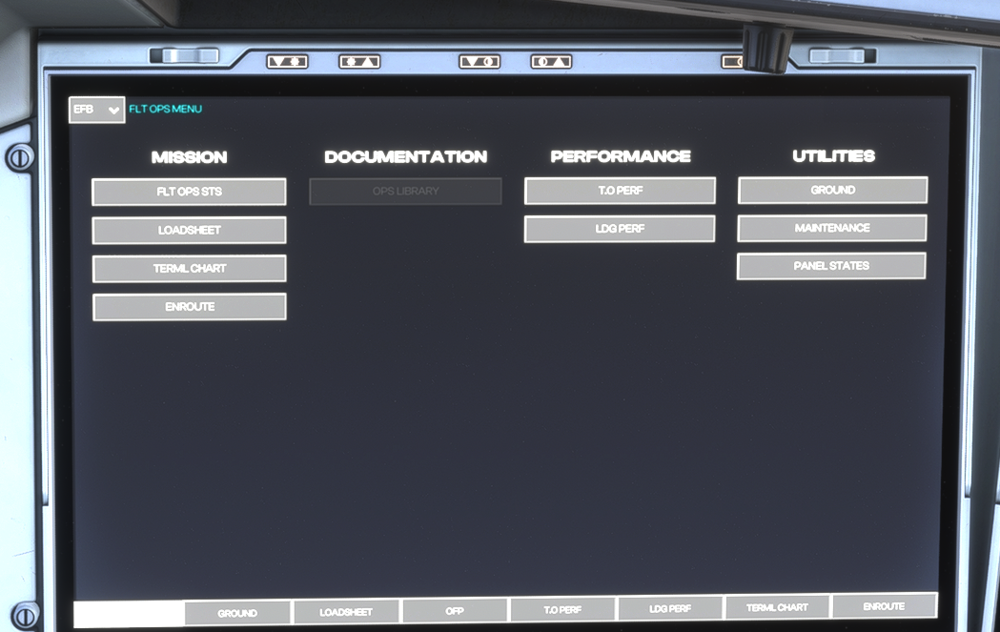Open the MAINTENANCE utility

coord(832,228)
